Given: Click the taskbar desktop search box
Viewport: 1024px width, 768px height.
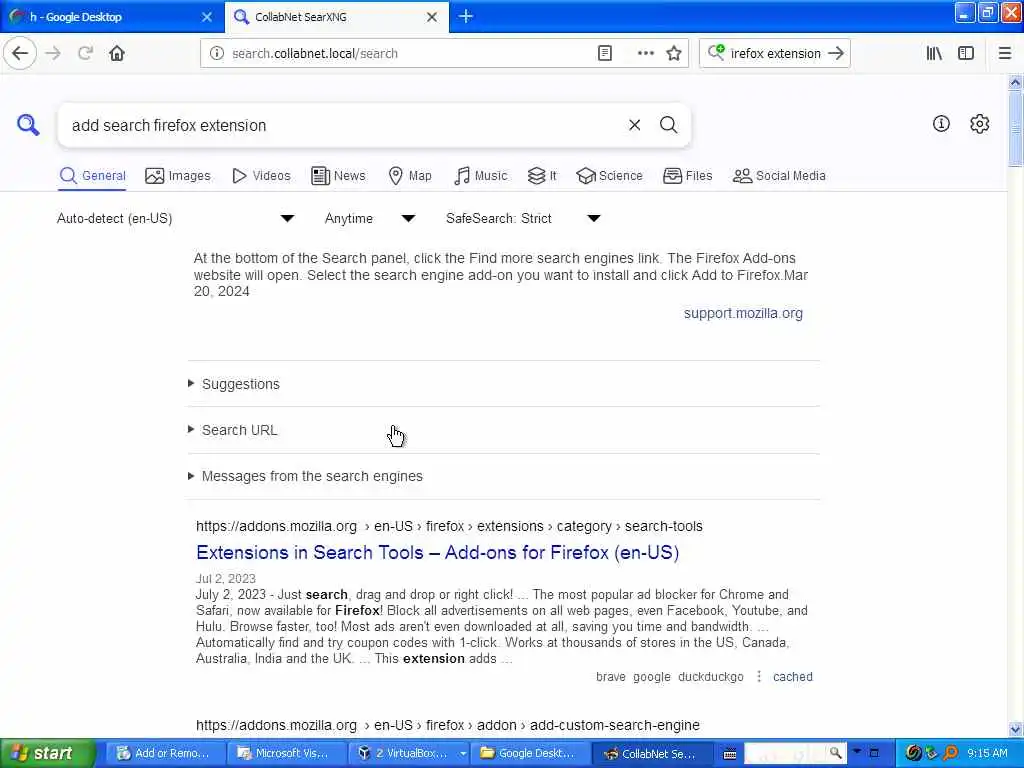Looking at the screenshot, I should click(786, 753).
